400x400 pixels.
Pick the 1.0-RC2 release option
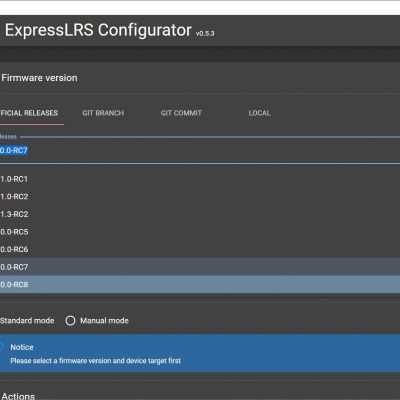click(x=200, y=197)
